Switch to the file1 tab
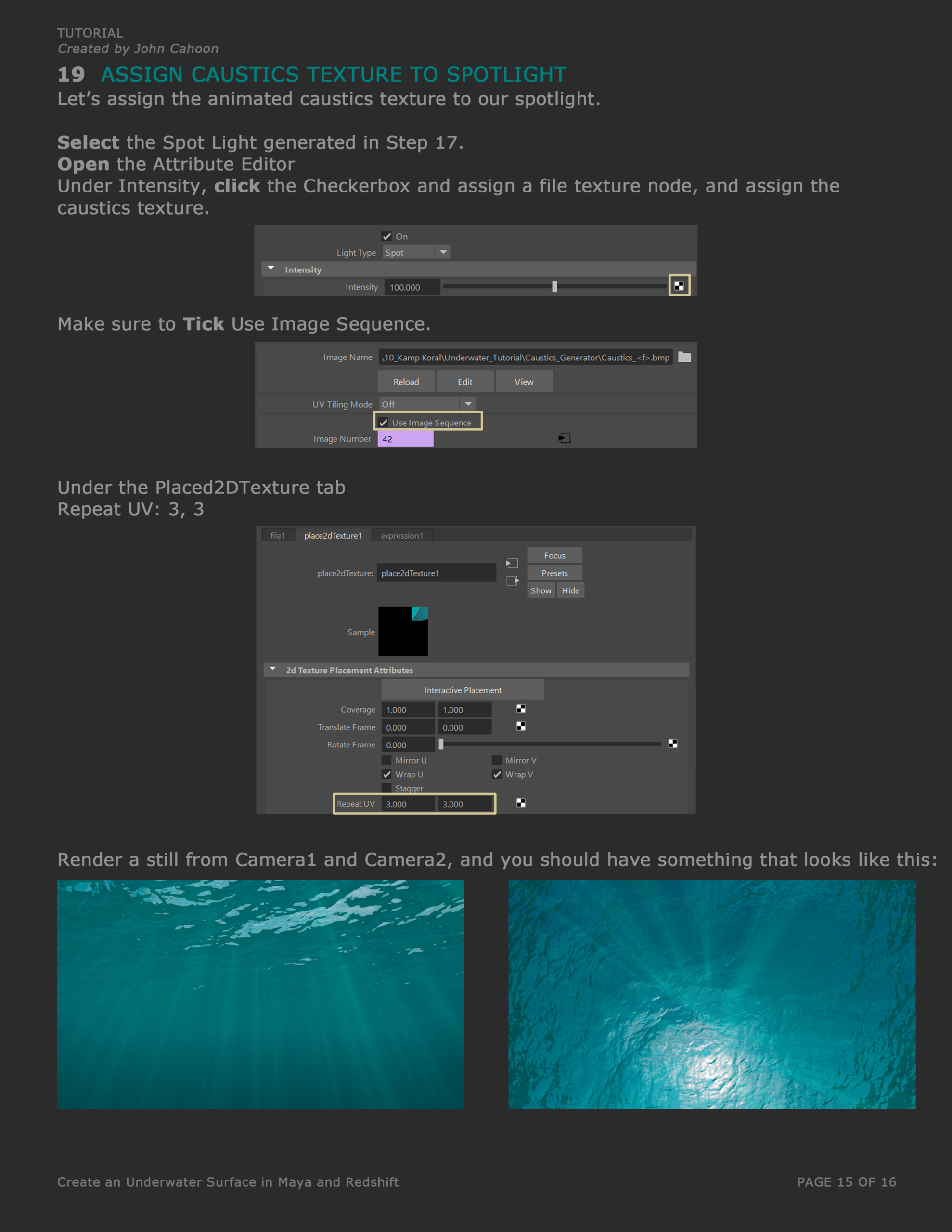Screen dimensions: 952x1232 (278, 535)
